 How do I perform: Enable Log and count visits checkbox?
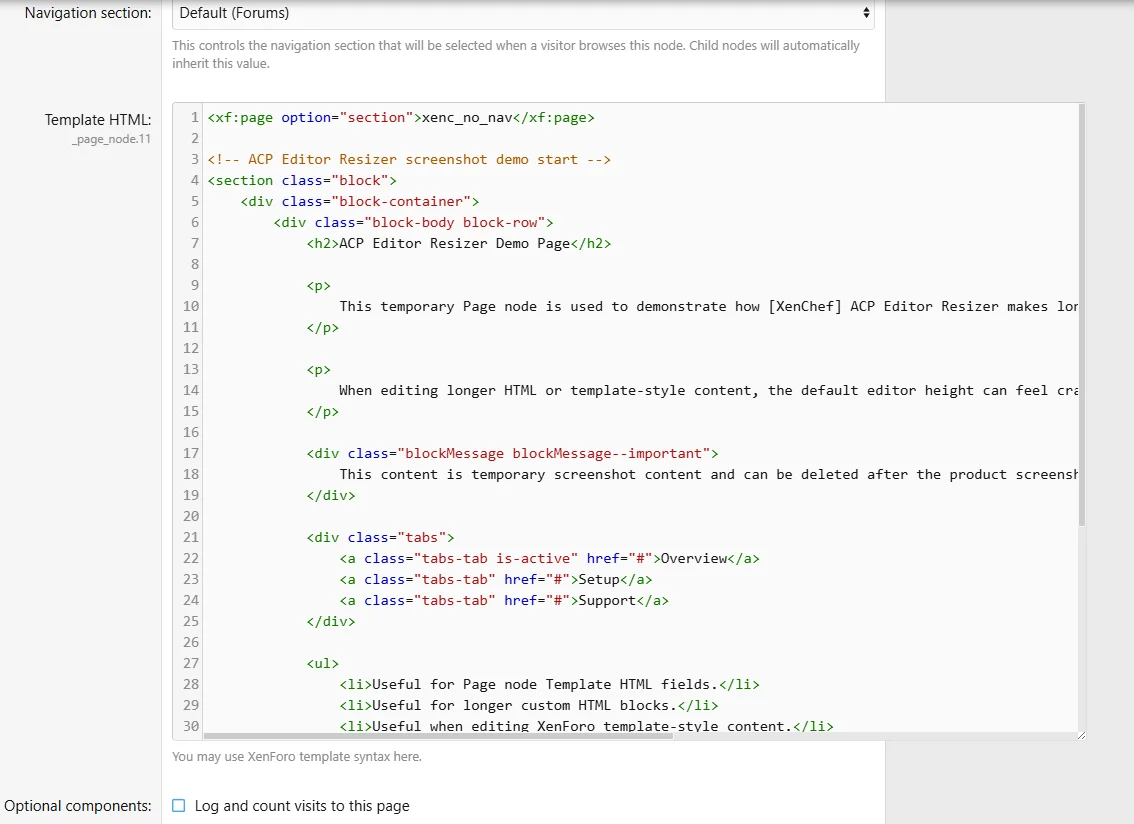click(x=179, y=805)
